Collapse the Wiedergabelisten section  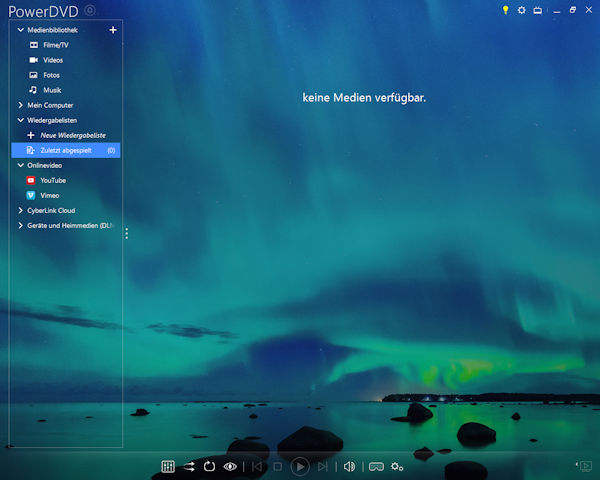click(x=21, y=120)
